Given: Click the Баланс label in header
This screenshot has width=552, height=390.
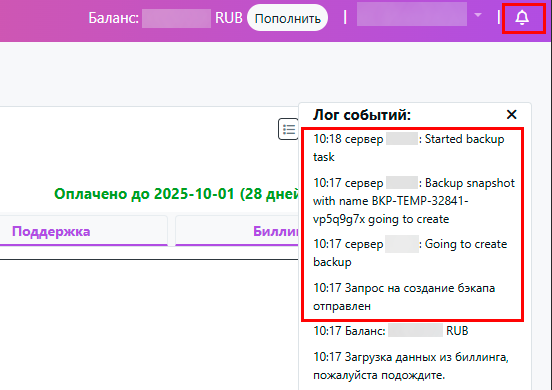Looking at the screenshot, I should [x=113, y=18].
